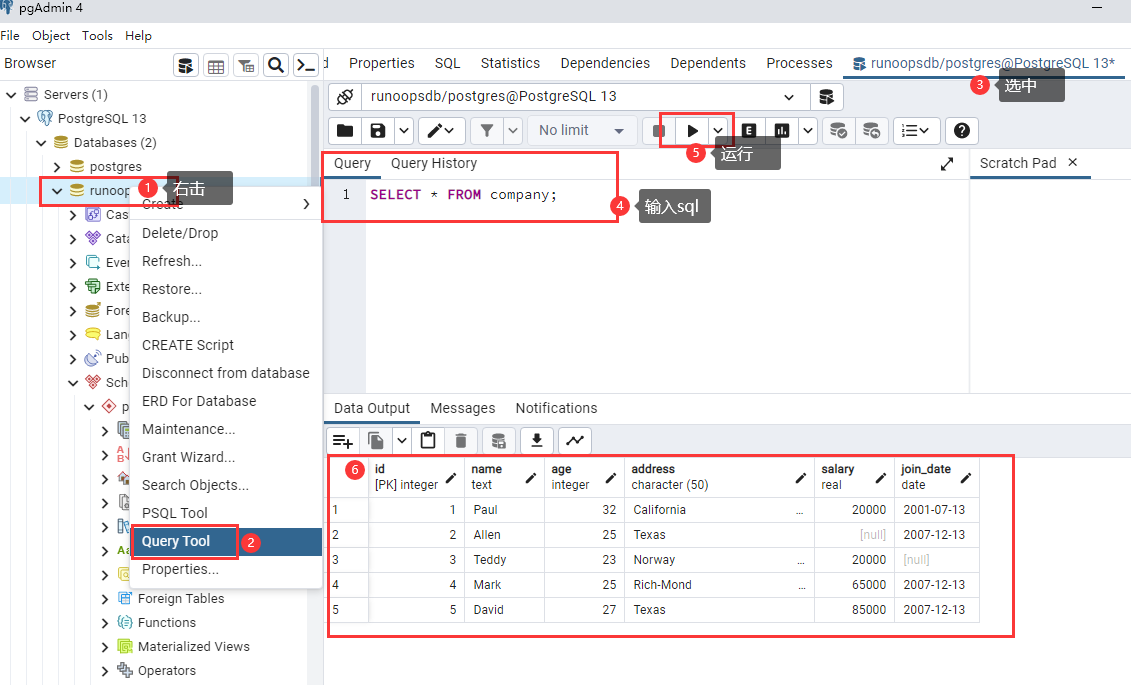Viewport: 1131px width, 685px height.
Task: Collapse the PostgreSQL 13 server tree node
Action: (27, 118)
